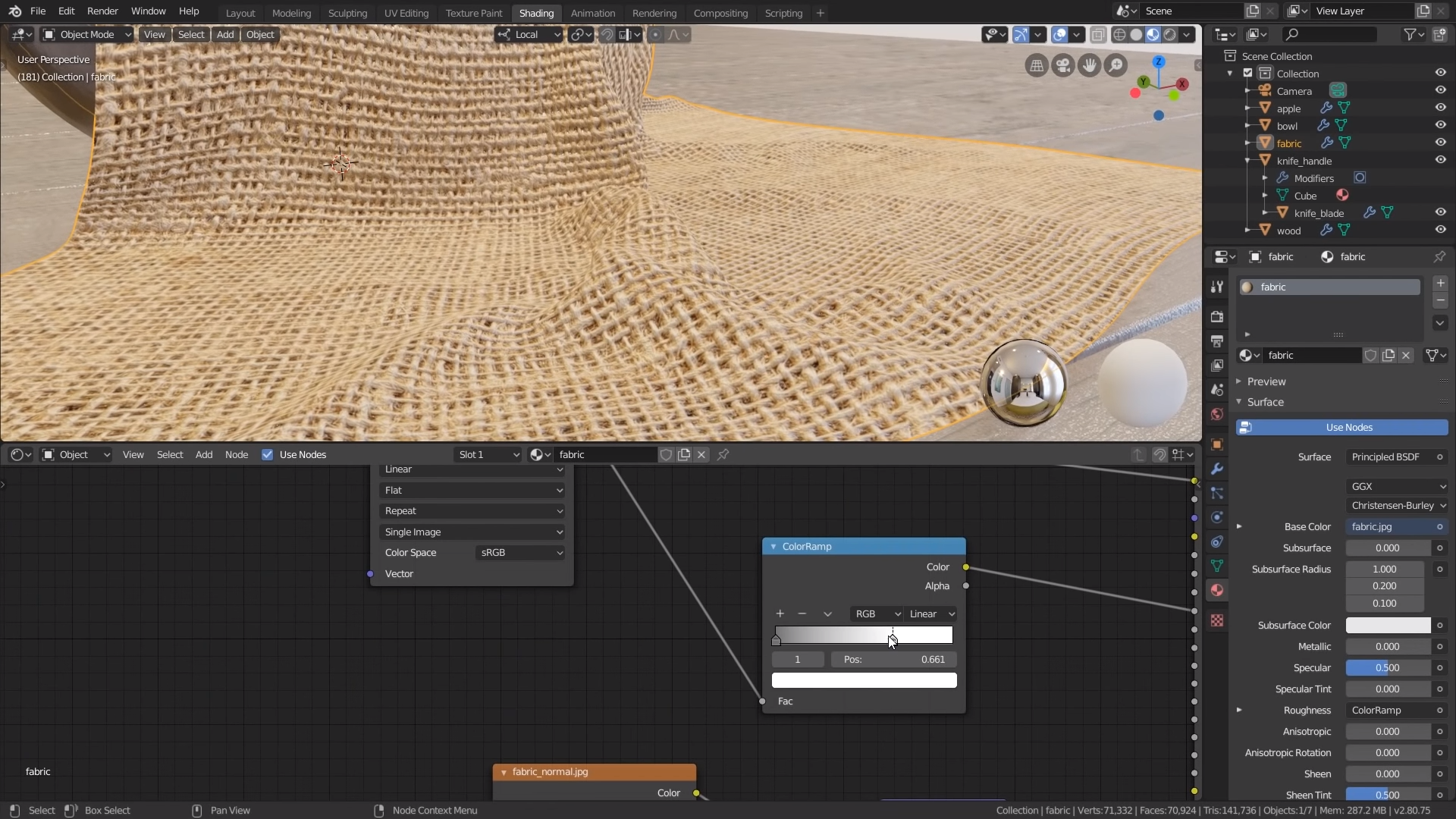Add a new ColorRamp stop with plus
The width and height of the screenshot is (1456, 819).
(780, 613)
